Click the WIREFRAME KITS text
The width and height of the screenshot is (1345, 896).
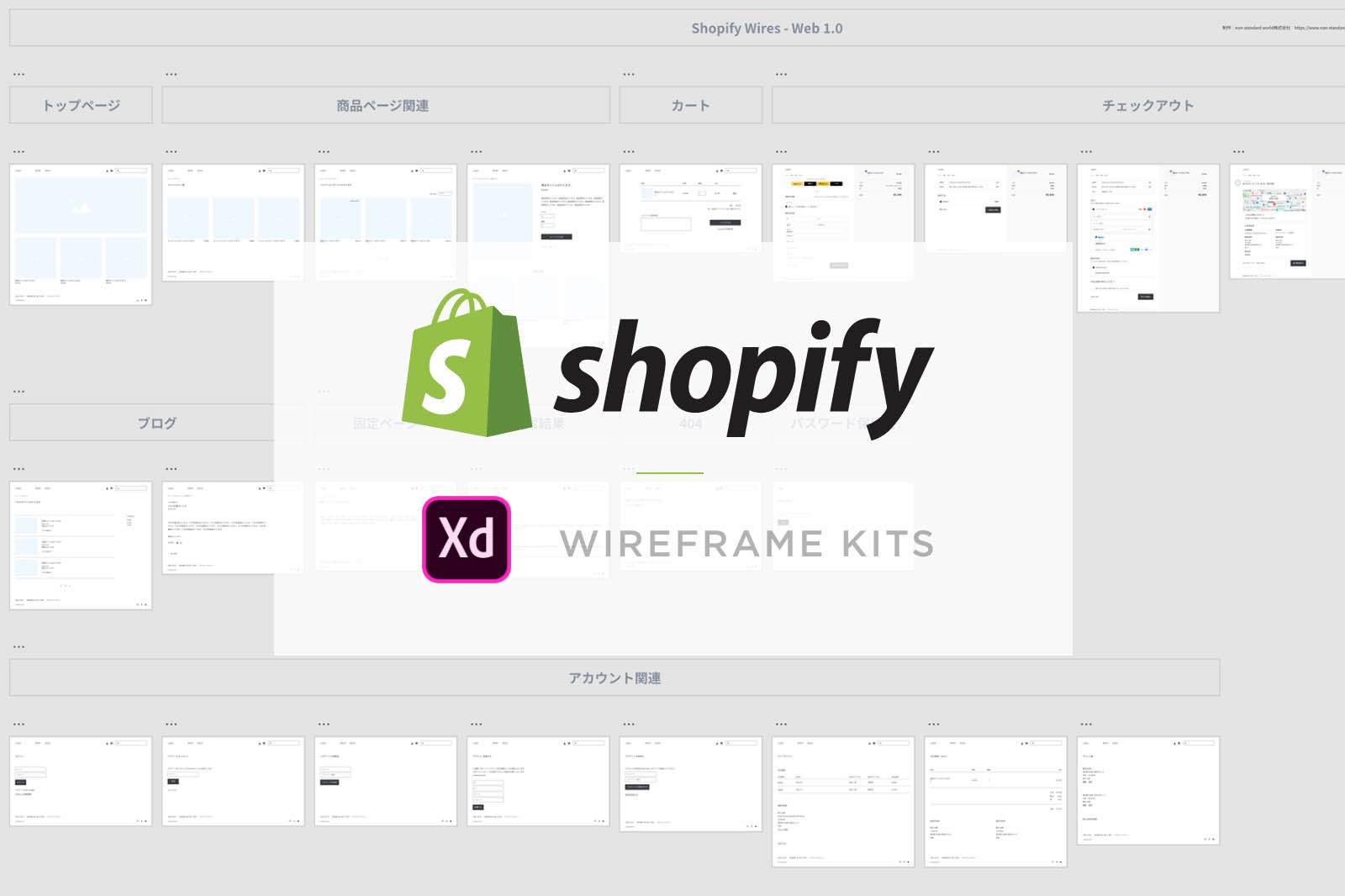coord(747,544)
